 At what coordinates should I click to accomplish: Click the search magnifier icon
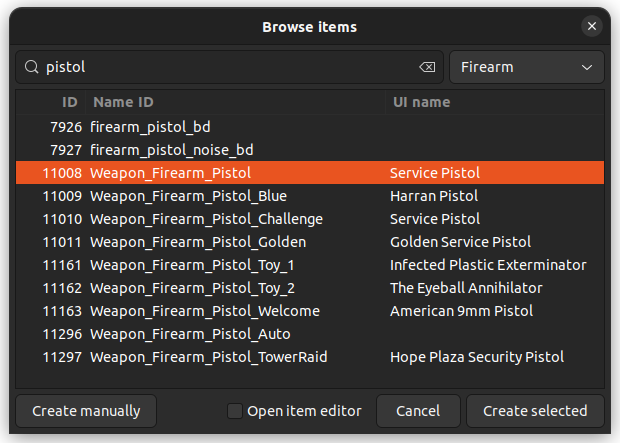click(x=31, y=67)
